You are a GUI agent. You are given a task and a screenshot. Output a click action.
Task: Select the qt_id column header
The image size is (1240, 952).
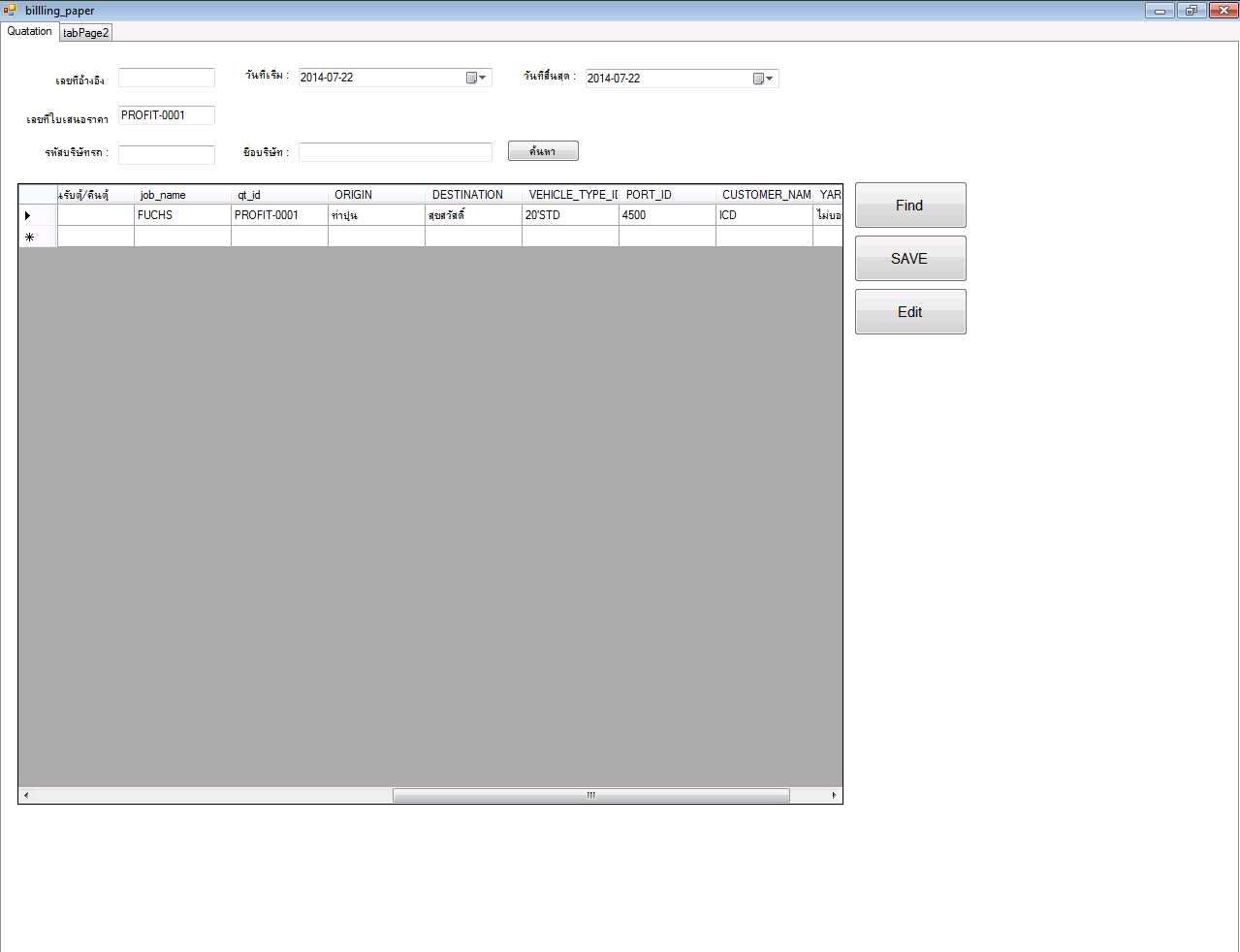pyautogui.click(x=279, y=195)
